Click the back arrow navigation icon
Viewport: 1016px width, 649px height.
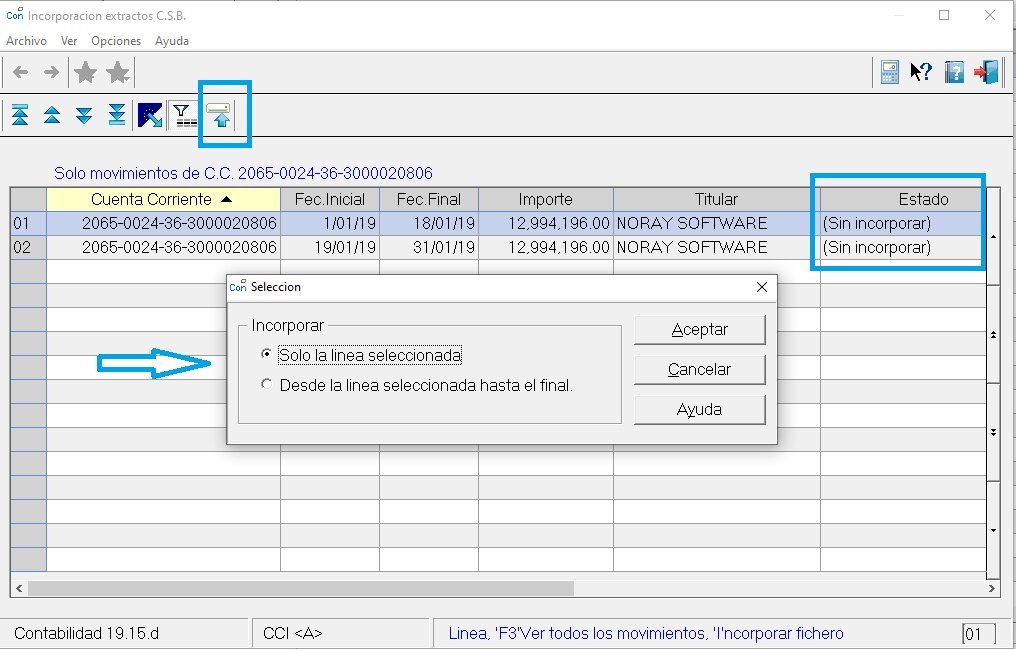pos(21,72)
